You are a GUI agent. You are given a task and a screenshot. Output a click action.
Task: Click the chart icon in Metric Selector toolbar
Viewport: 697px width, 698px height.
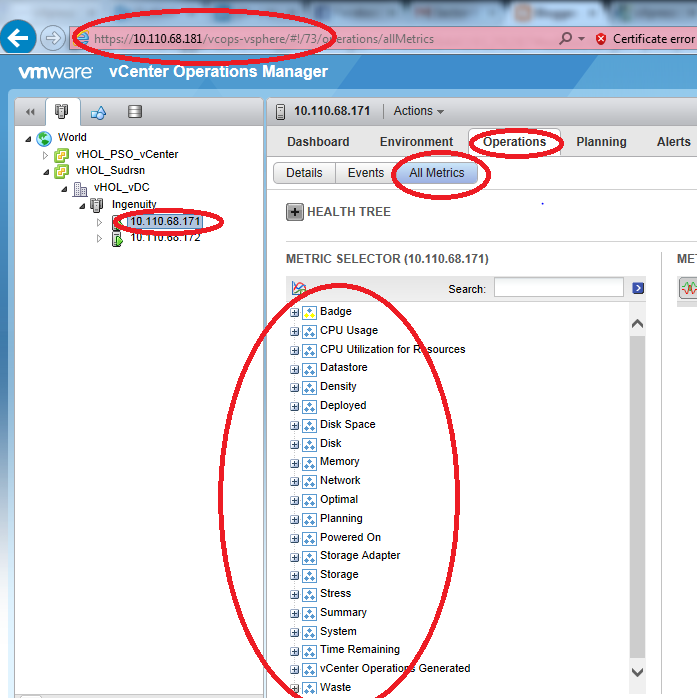click(298, 288)
